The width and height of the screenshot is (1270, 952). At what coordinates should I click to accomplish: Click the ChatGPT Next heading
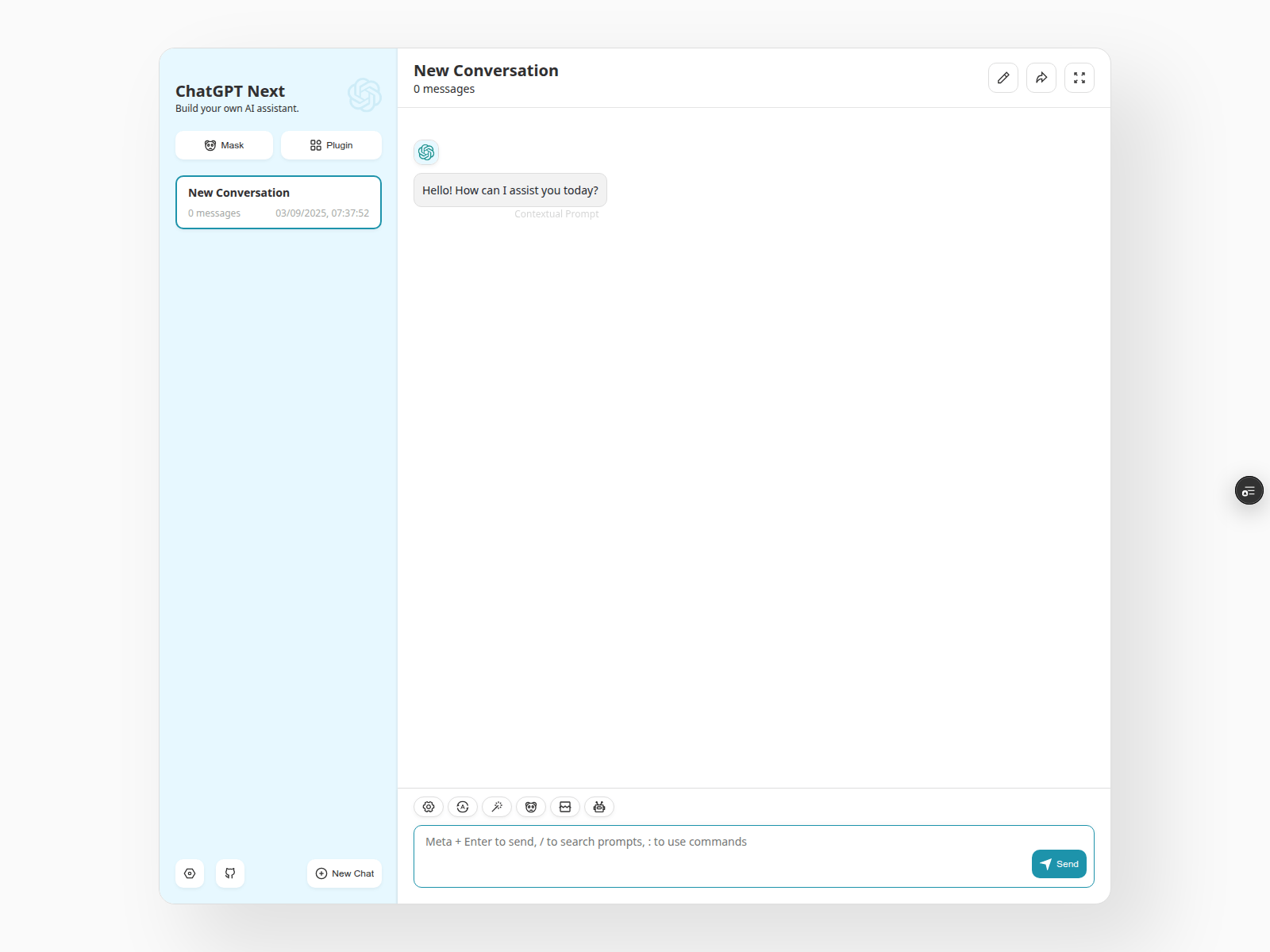tap(230, 91)
